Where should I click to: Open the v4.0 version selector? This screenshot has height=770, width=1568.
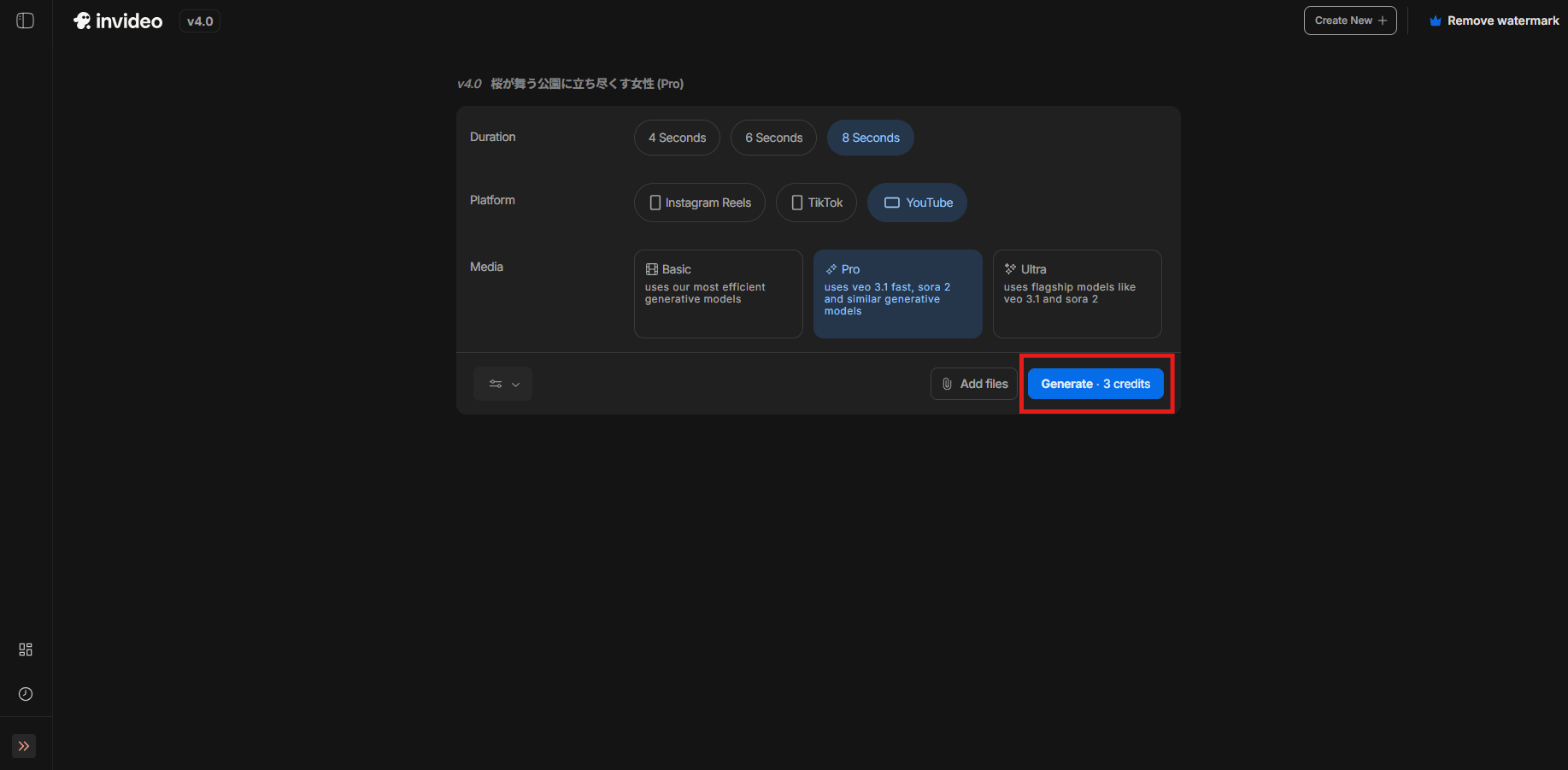200,21
